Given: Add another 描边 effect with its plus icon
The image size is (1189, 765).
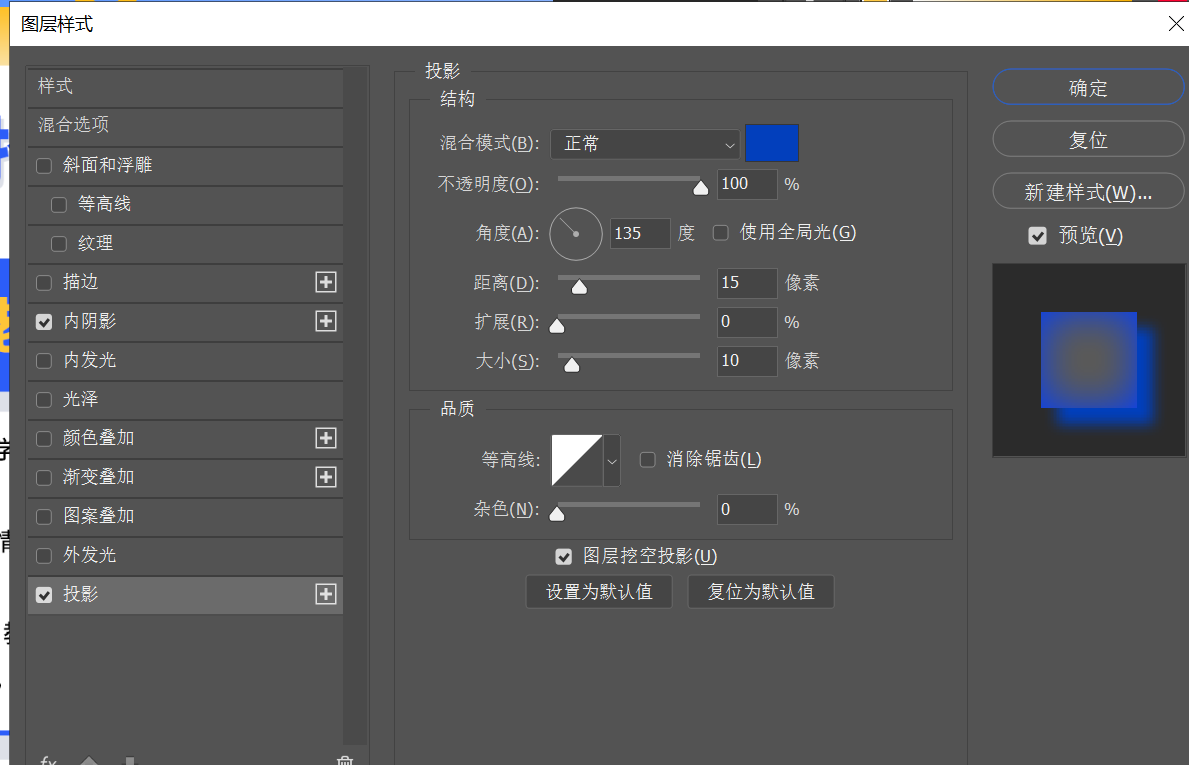Looking at the screenshot, I should point(326,282).
